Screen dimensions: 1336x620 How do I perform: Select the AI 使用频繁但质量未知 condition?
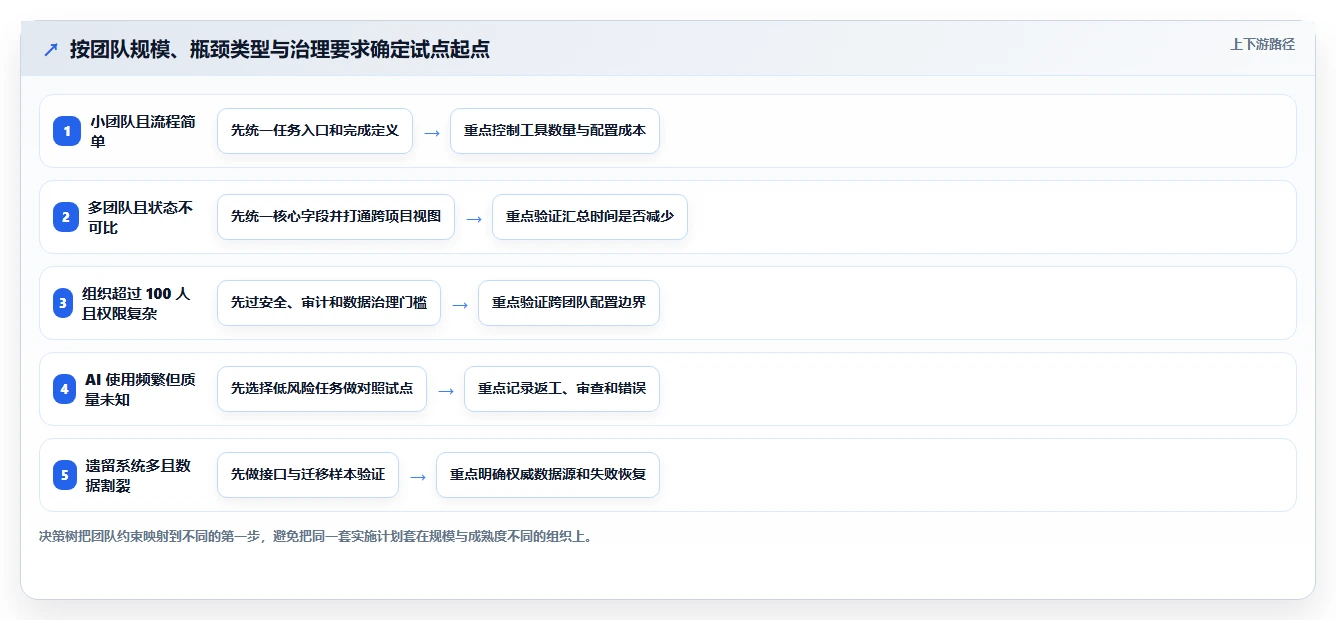(x=140, y=389)
